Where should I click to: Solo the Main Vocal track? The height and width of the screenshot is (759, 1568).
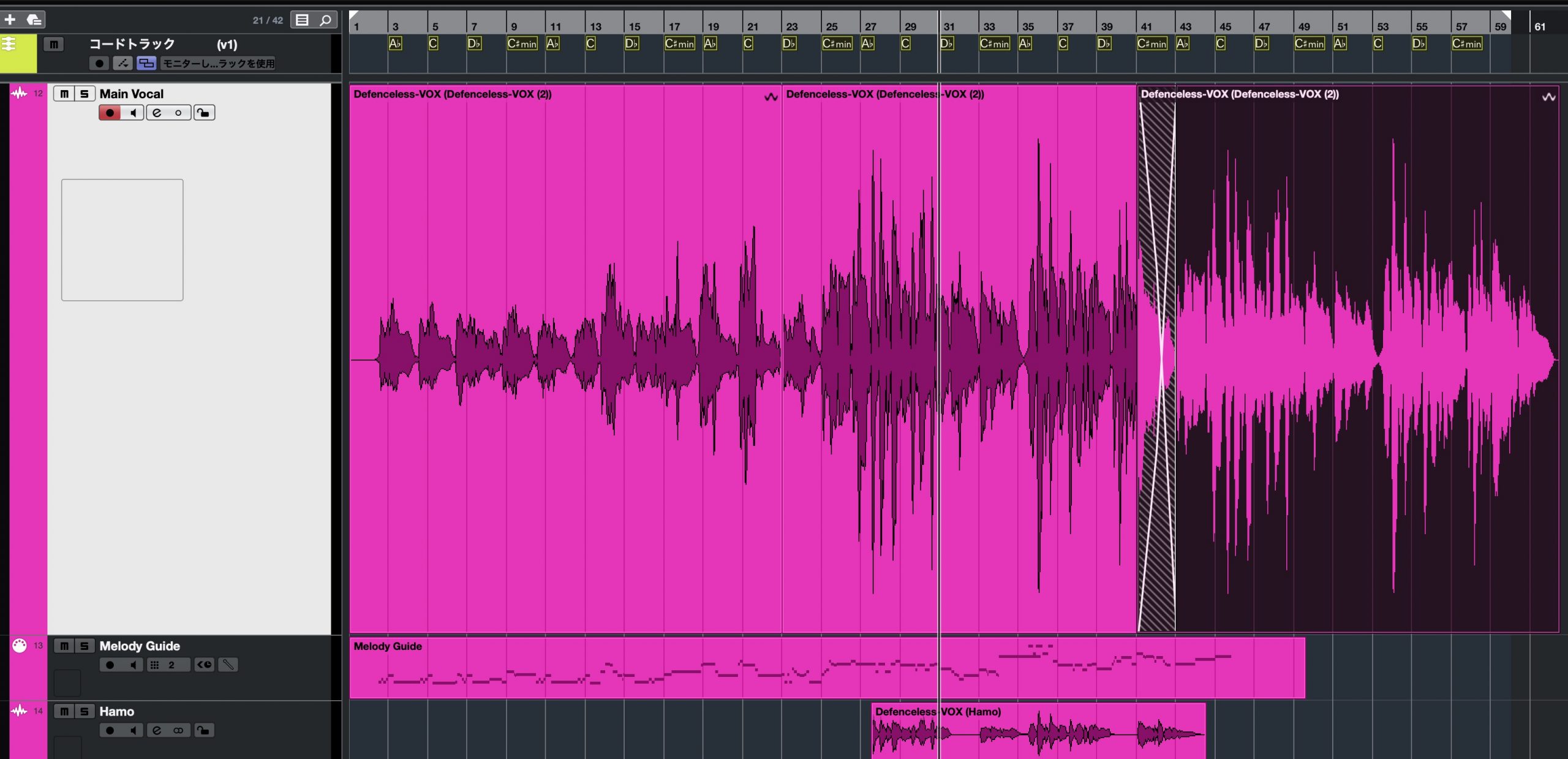click(85, 94)
